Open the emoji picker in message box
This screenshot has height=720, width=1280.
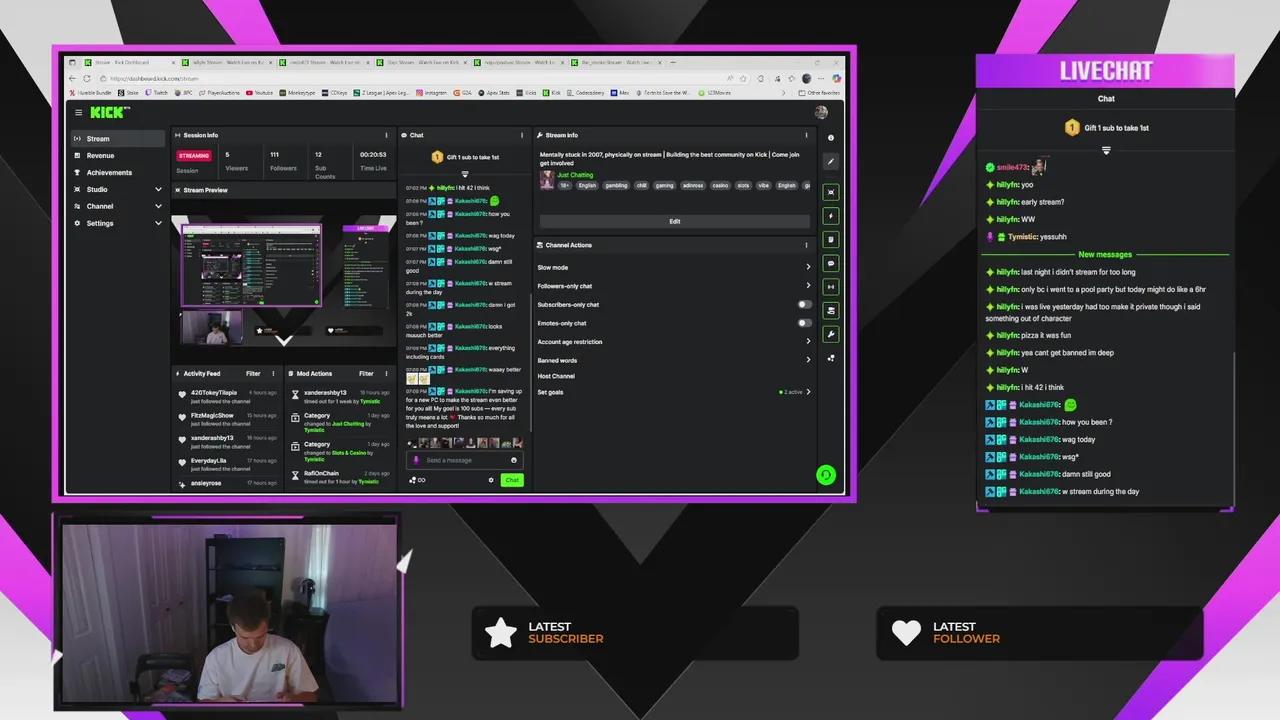pyautogui.click(x=514, y=460)
